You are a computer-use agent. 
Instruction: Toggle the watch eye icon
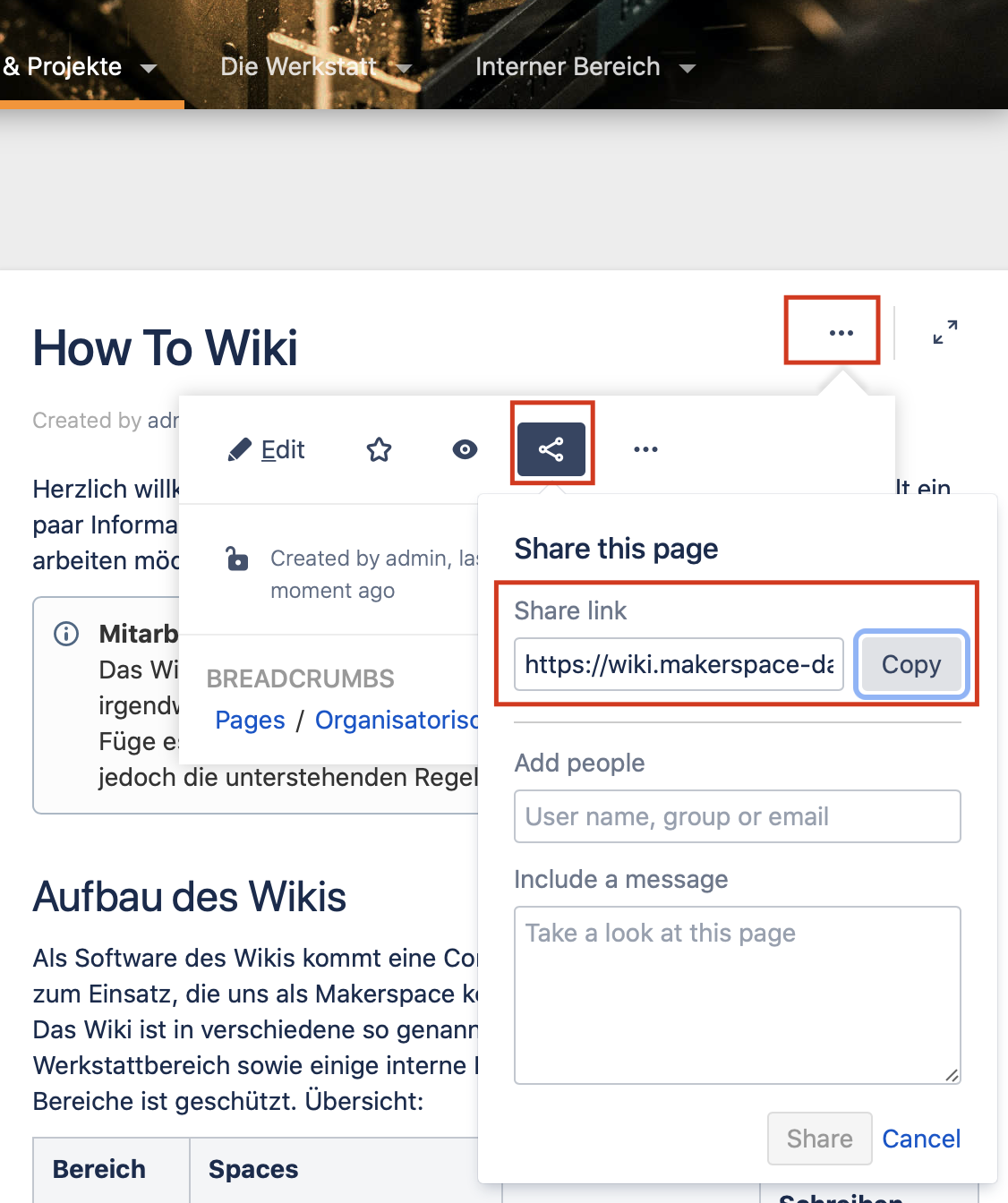465,449
